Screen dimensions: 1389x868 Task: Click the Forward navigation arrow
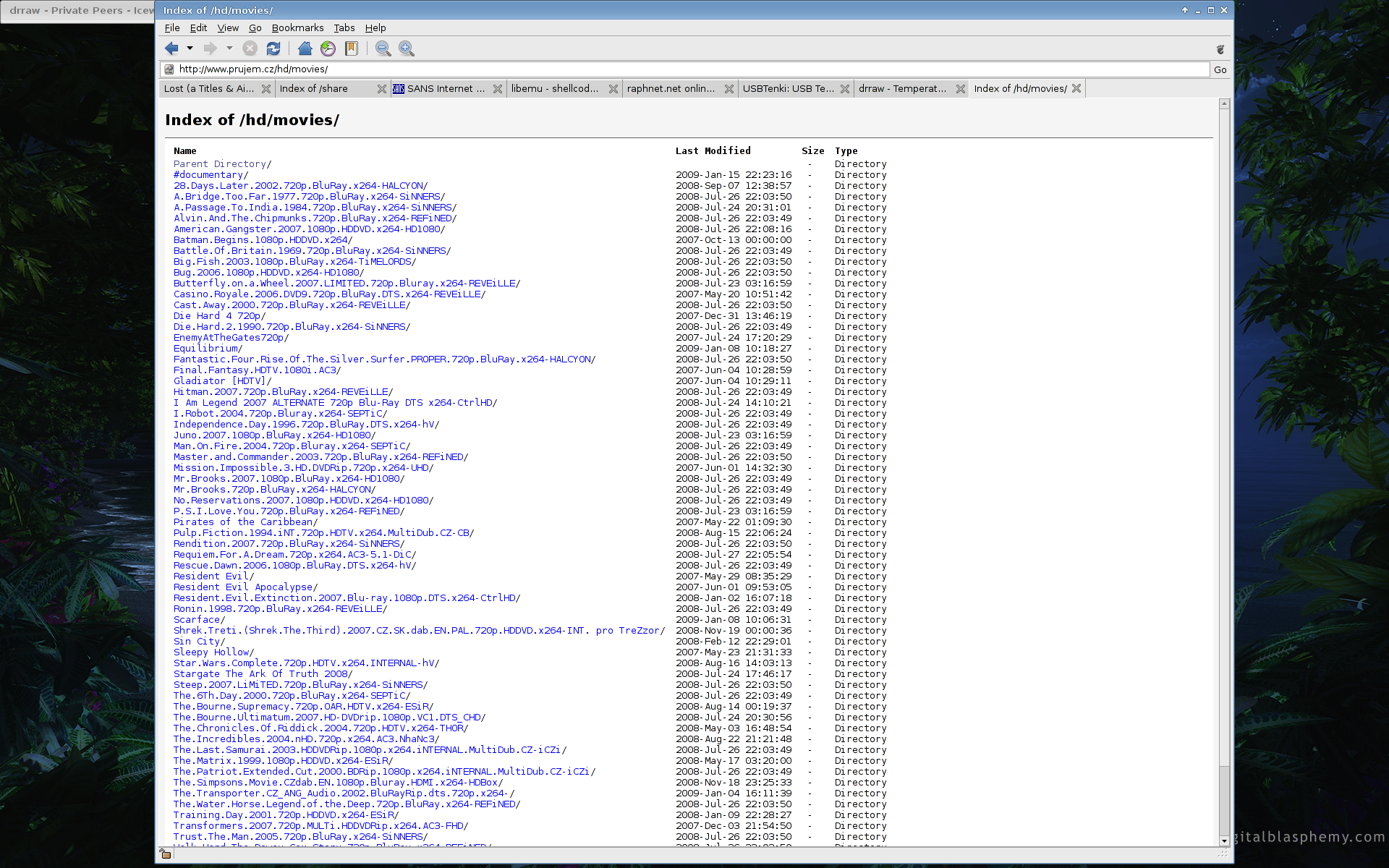point(210,48)
